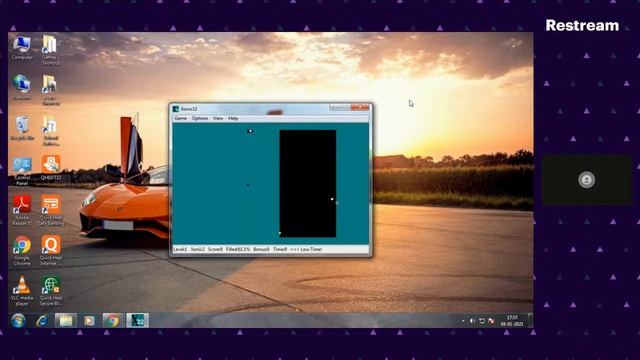Click the 'Level1' status bar entry
Screen dimensions: 640x360
coord(180,249)
